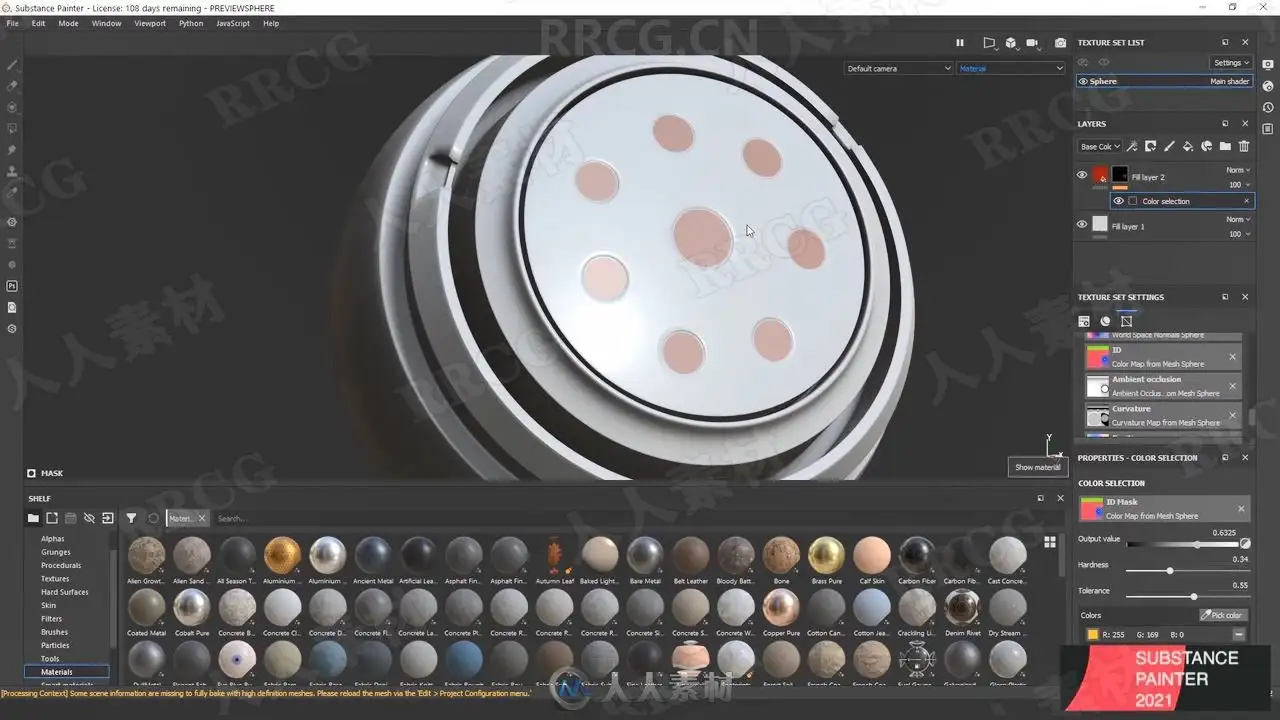
Task: Adjust the Tolerance slider
Action: point(1188,597)
